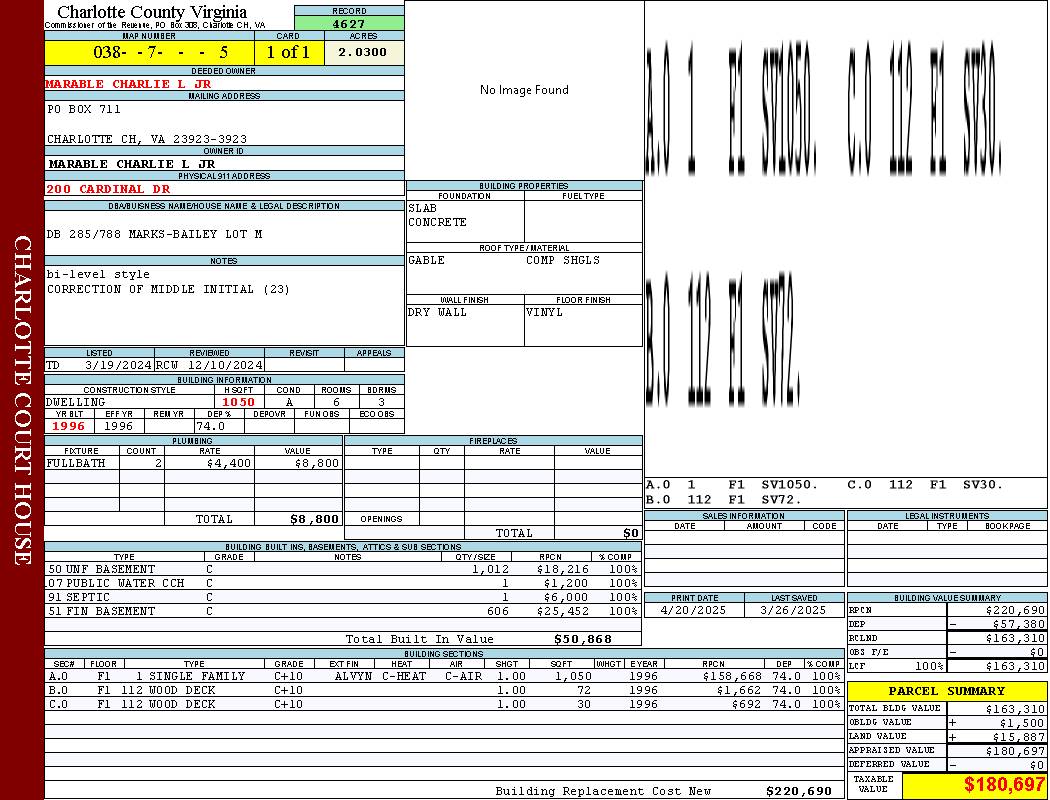The height and width of the screenshot is (800, 1050).
Task: Click the C-HEAT heating value
Action: pyautogui.click(x=404, y=677)
